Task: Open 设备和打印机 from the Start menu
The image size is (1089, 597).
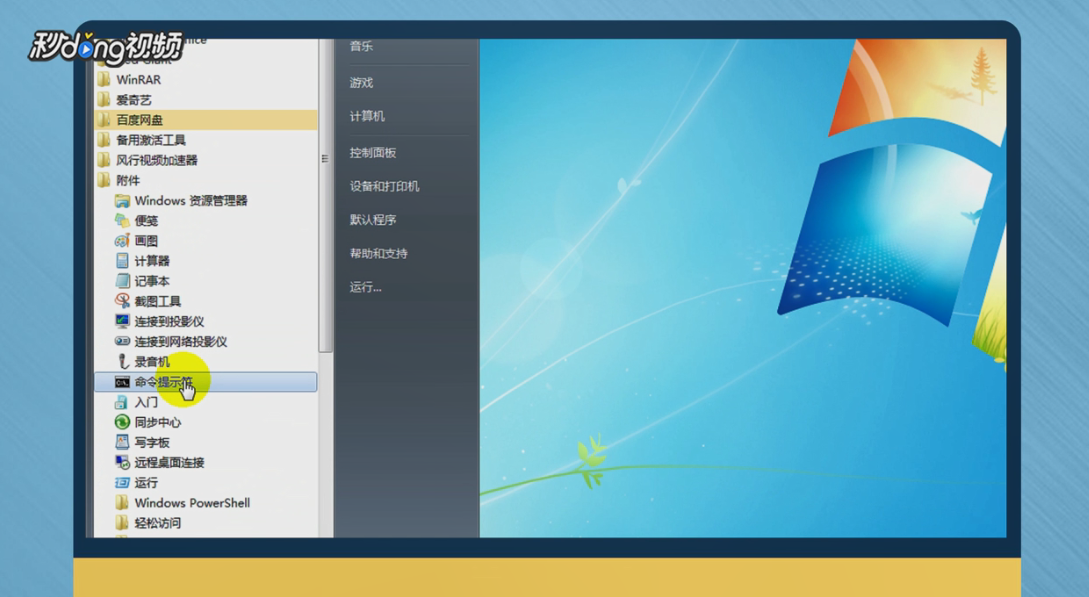Action: [384, 186]
